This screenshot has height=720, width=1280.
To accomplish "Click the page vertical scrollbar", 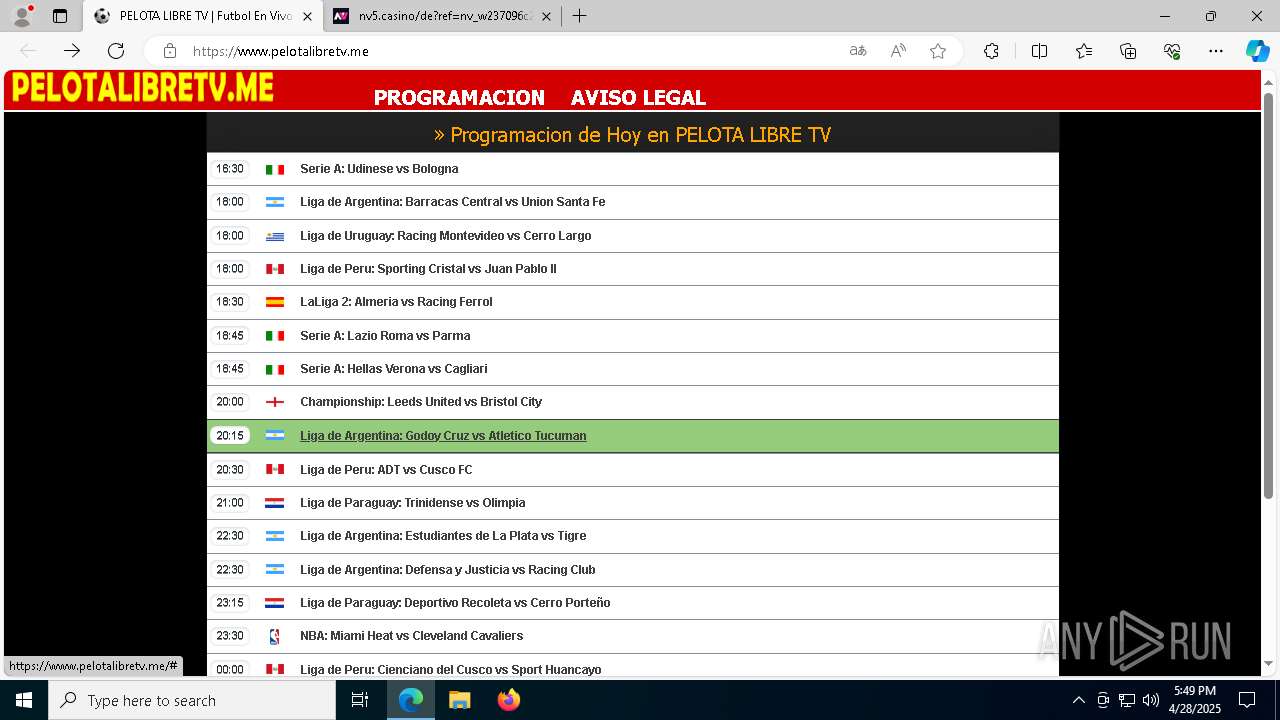I will pyautogui.click(x=1269, y=295).
